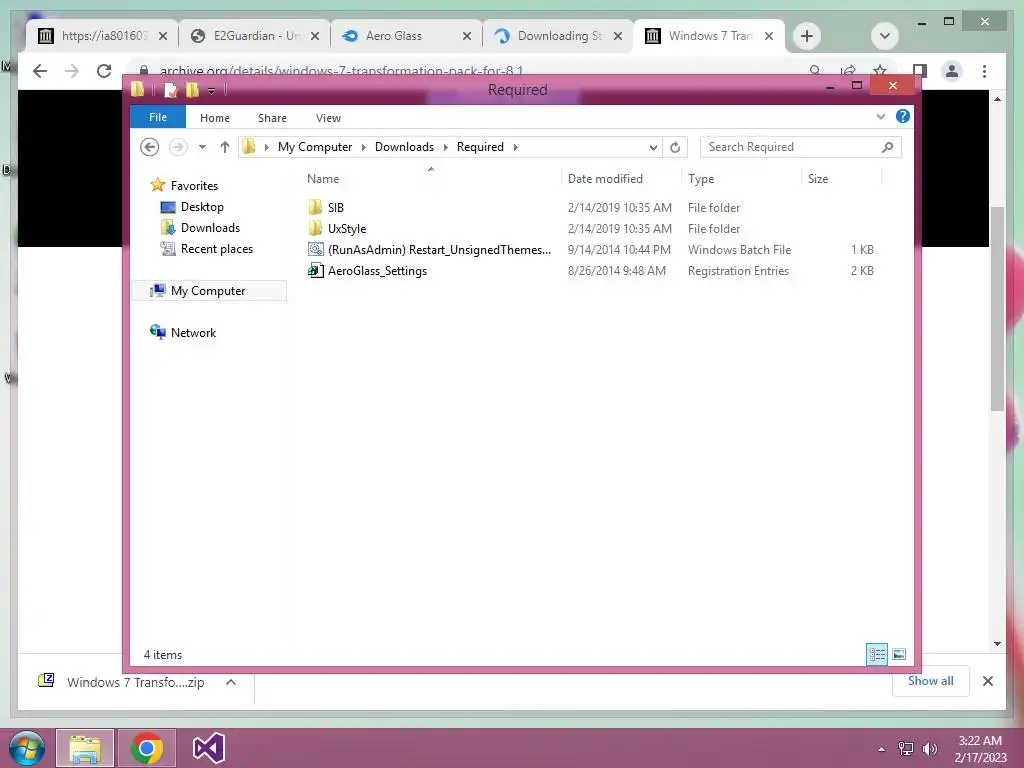
Task: Select My Computer in navigation pane
Action: (x=208, y=291)
